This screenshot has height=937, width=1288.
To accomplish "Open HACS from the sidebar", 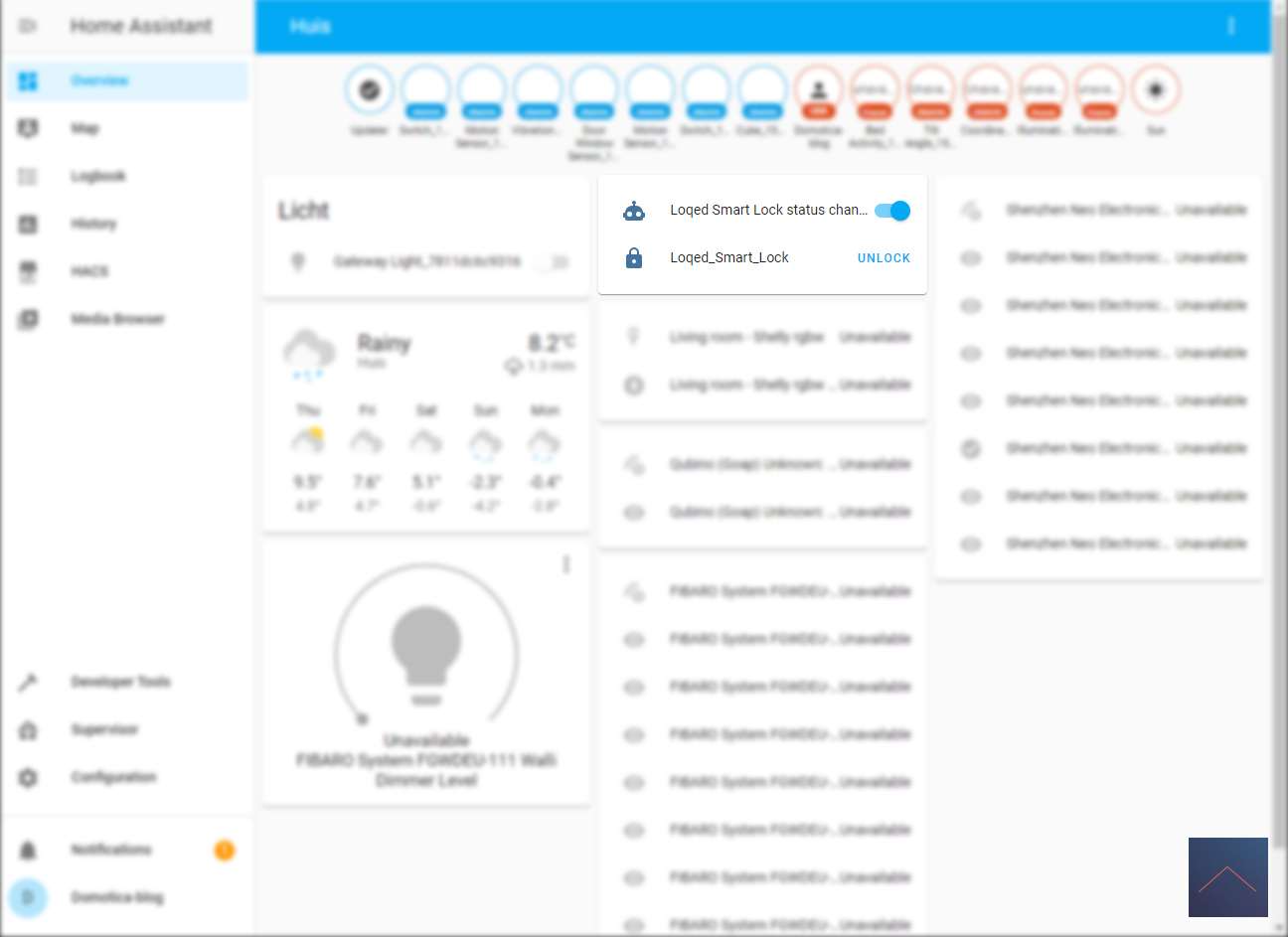I will point(89,271).
